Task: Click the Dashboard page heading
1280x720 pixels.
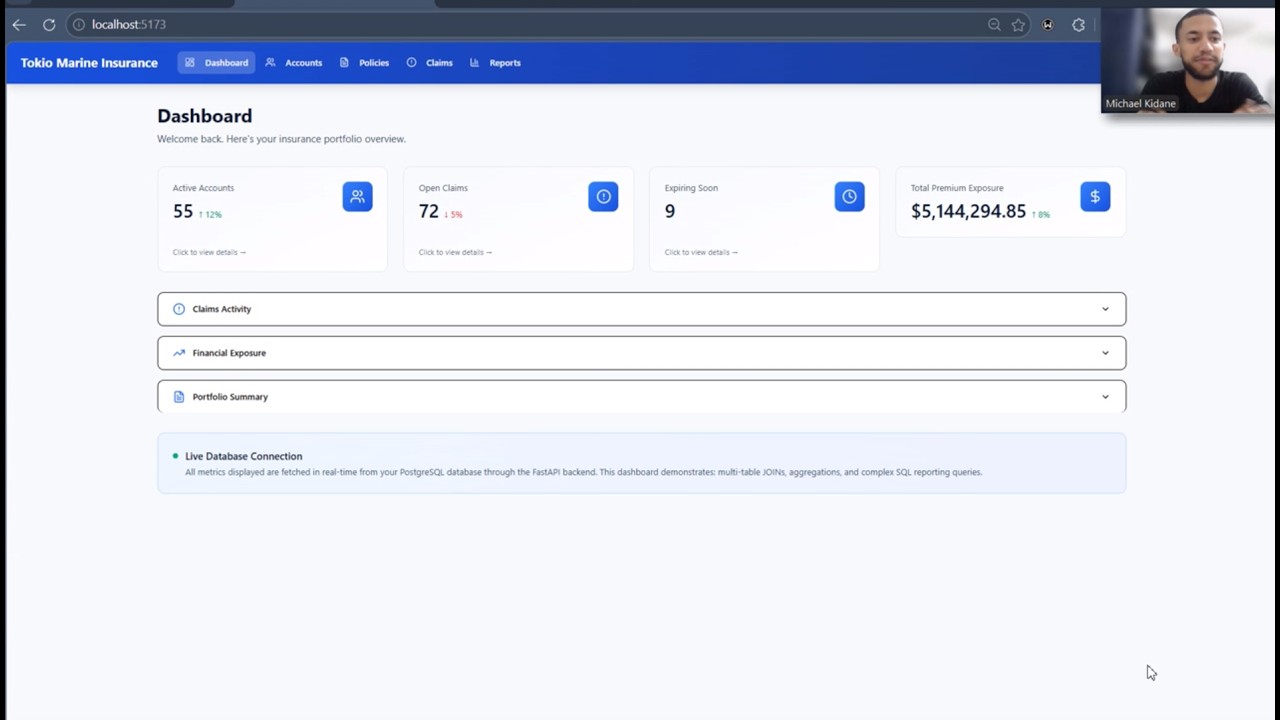Action: point(204,116)
